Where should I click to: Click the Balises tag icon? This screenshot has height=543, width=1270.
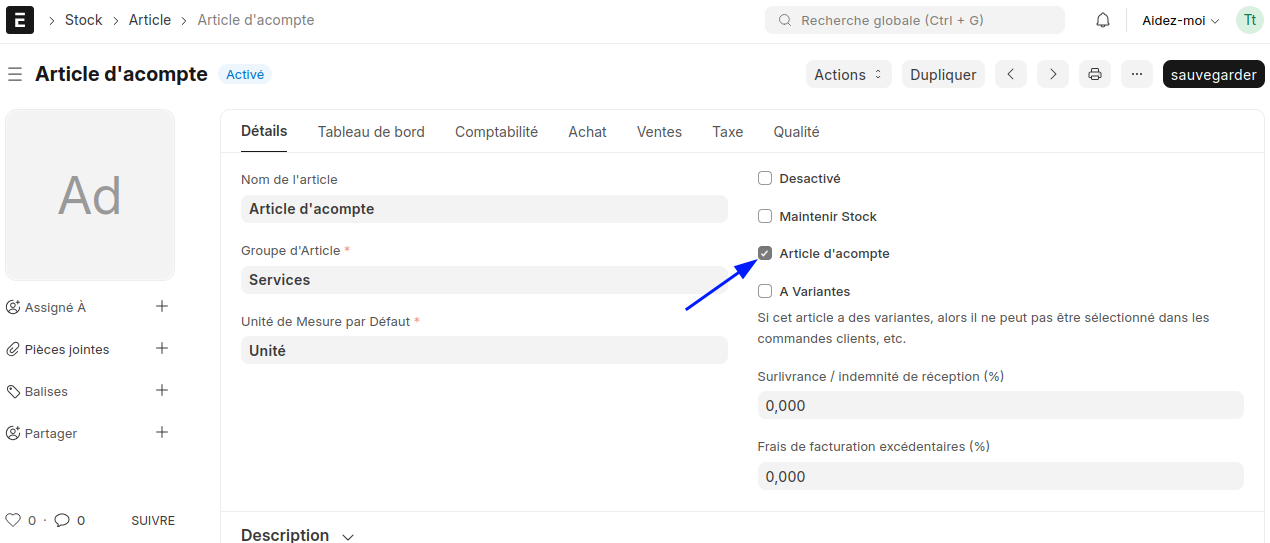click(13, 391)
